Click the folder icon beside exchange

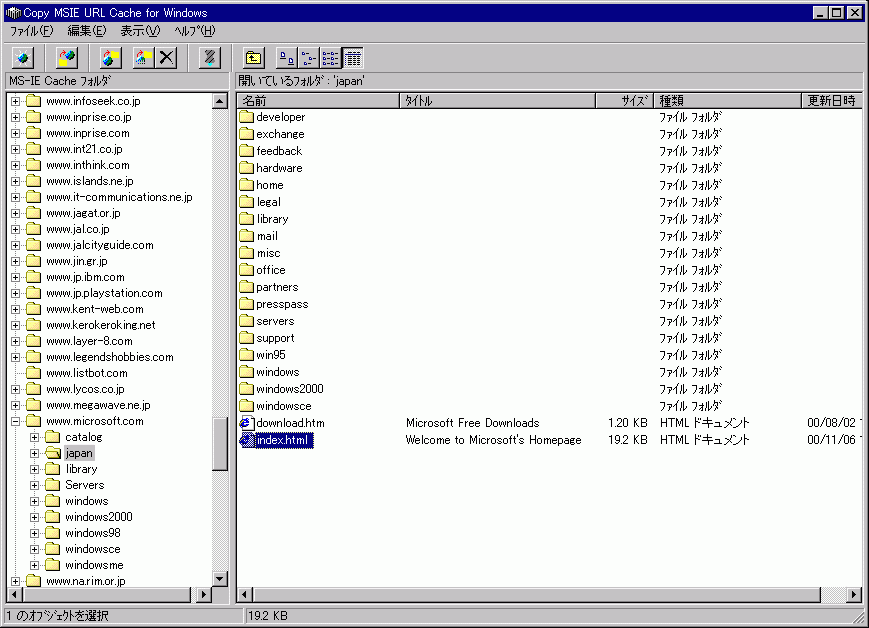pos(247,134)
